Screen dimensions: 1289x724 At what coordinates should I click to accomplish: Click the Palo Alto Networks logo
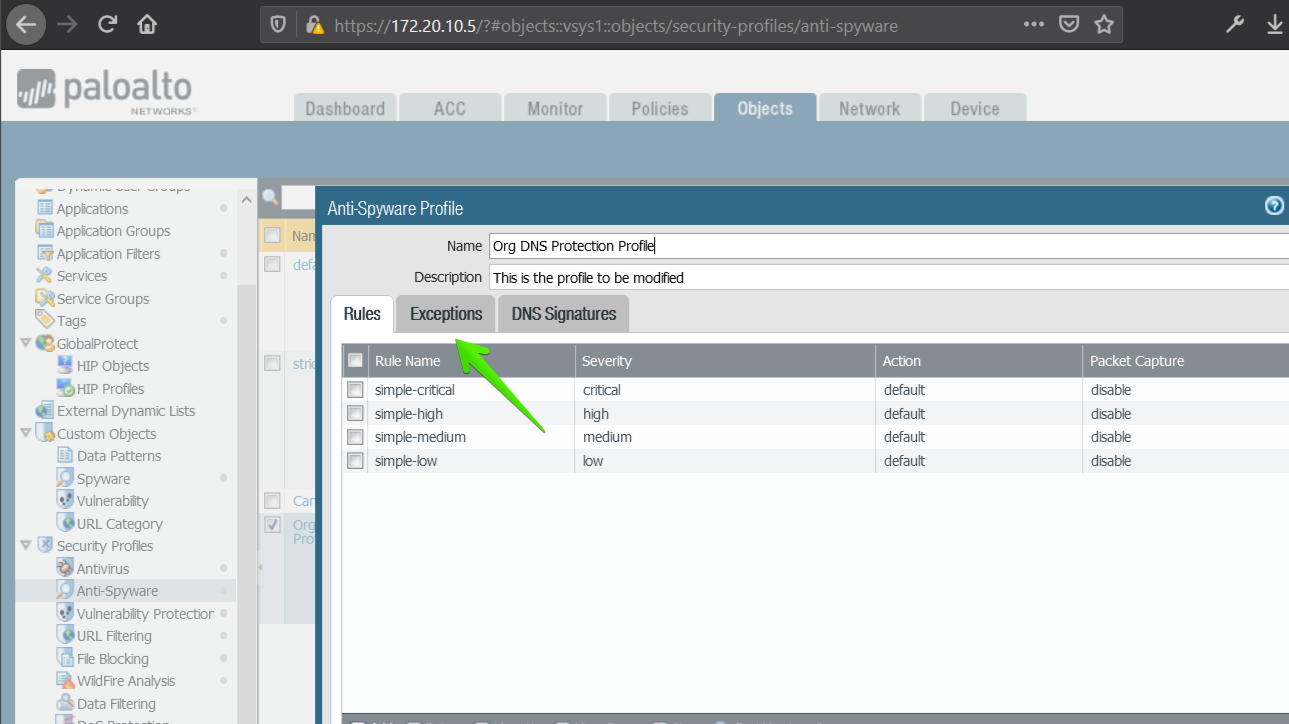104,92
